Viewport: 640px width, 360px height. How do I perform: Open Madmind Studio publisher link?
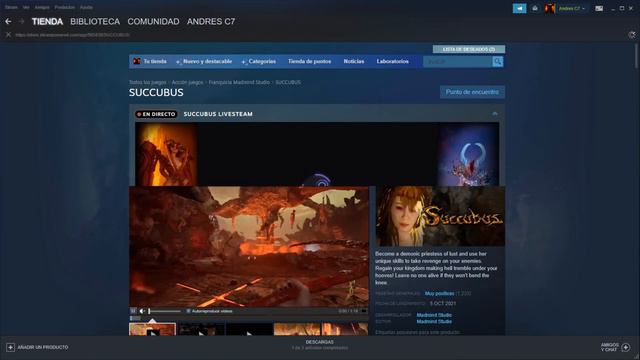434,322
